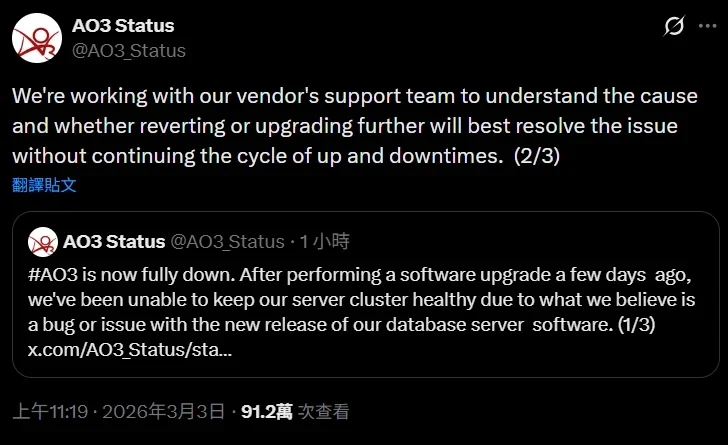Open the AO3 Status display name in header
The width and height of the screenshot is (728, 445).
point(122,25)
